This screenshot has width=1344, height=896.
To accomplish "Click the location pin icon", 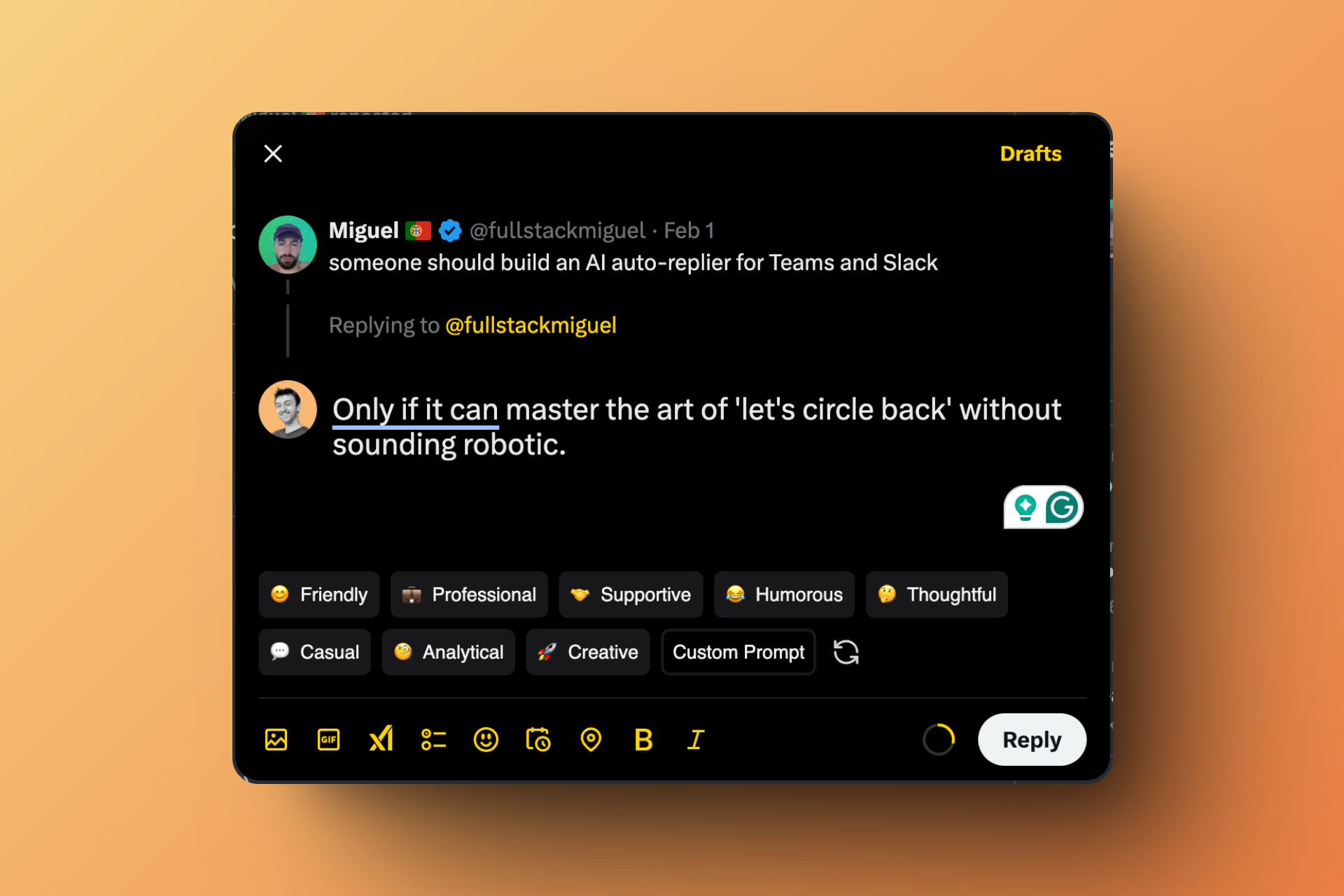I will 590,740.
